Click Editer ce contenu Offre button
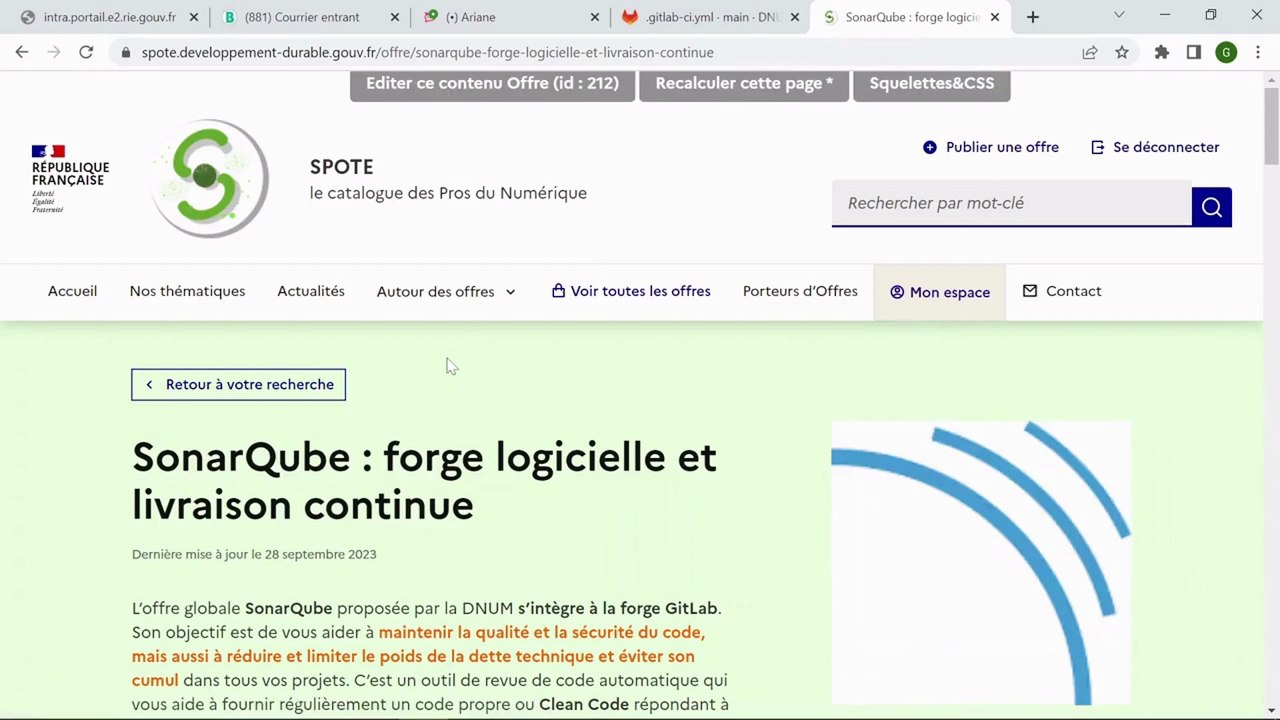The width and height of the screenshot is (1280, 720). (x=492, y=84)
